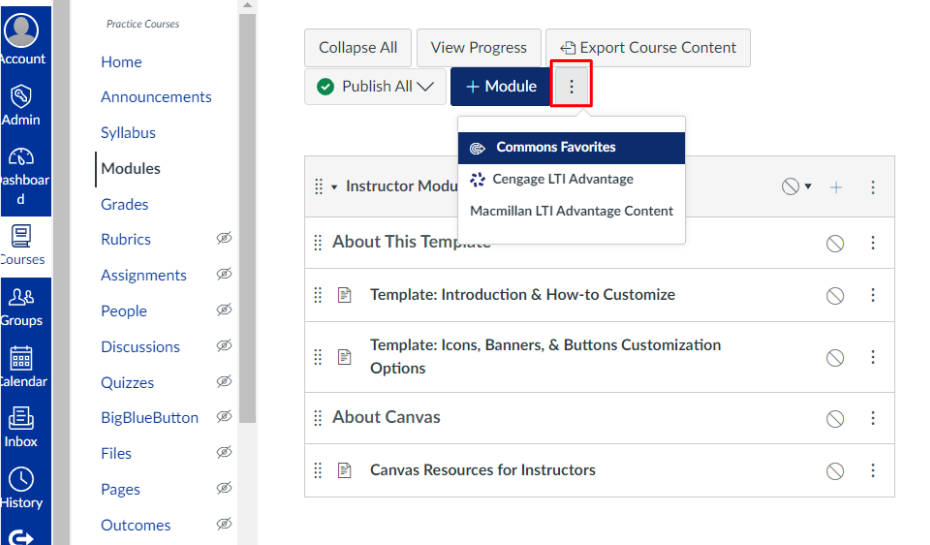Click hidden-eye icon next to Assignments
The image size is (930, 545).
click(224, 273)
